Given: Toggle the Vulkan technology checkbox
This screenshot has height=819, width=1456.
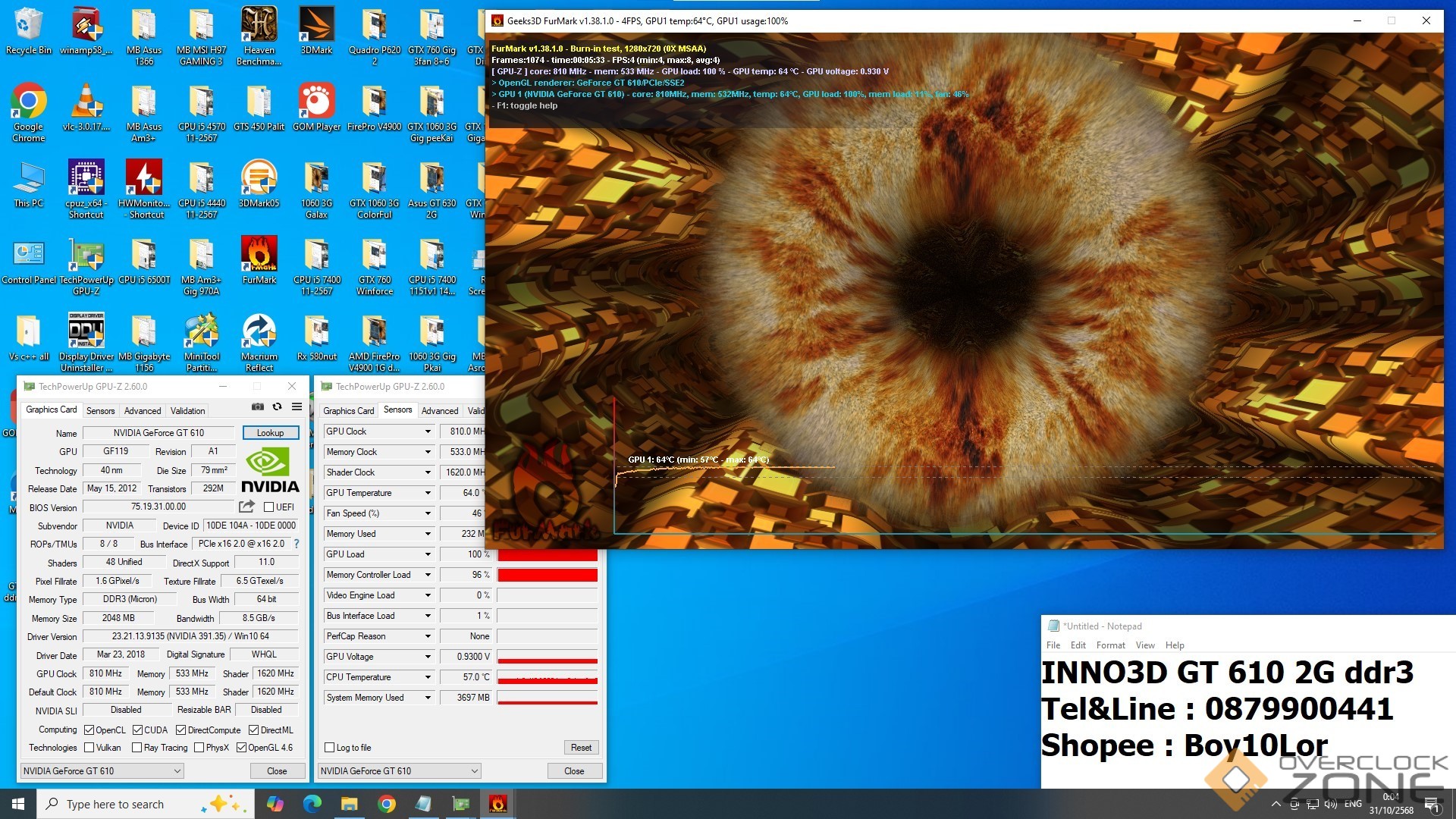Looking at the screenshot, I should tap(89, 748).
